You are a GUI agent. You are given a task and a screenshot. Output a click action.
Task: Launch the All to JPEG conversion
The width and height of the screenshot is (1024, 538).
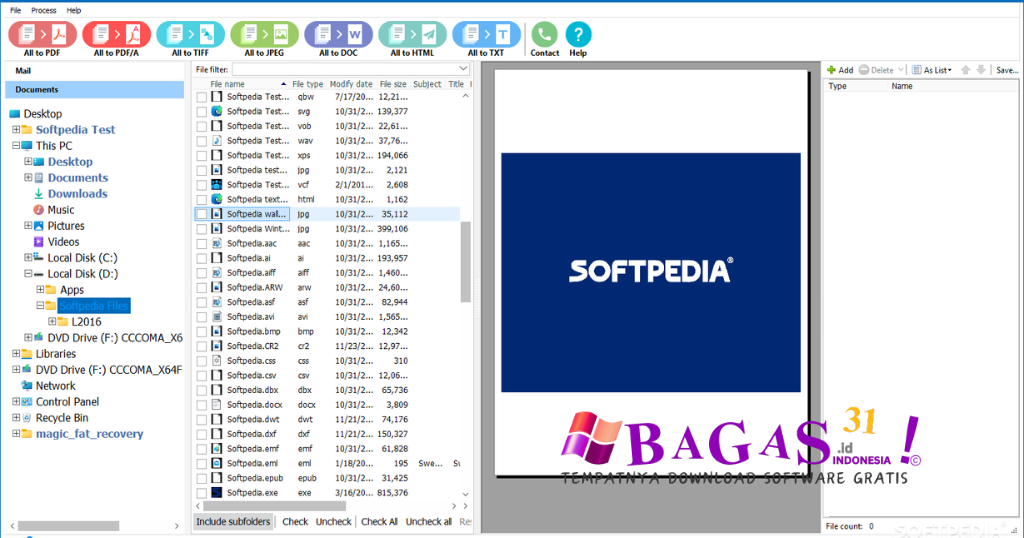[264, 39]
